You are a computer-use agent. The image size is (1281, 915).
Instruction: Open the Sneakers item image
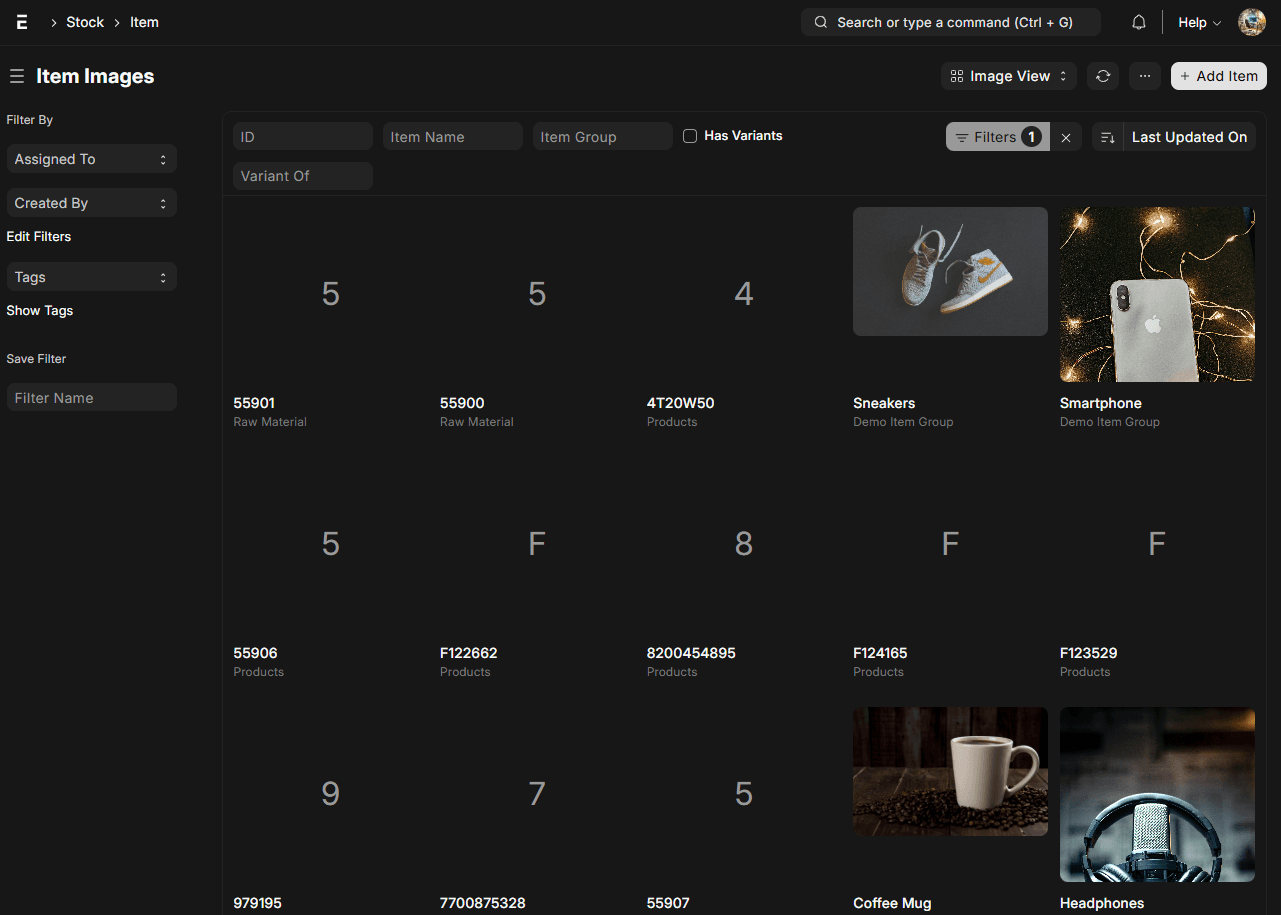click(x=950, y=271)
